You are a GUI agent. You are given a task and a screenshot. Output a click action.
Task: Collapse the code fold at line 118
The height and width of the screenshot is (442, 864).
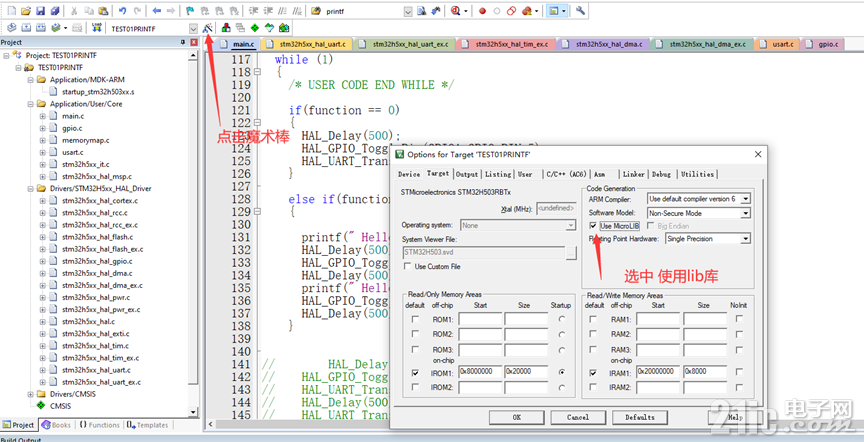(257, 72)
